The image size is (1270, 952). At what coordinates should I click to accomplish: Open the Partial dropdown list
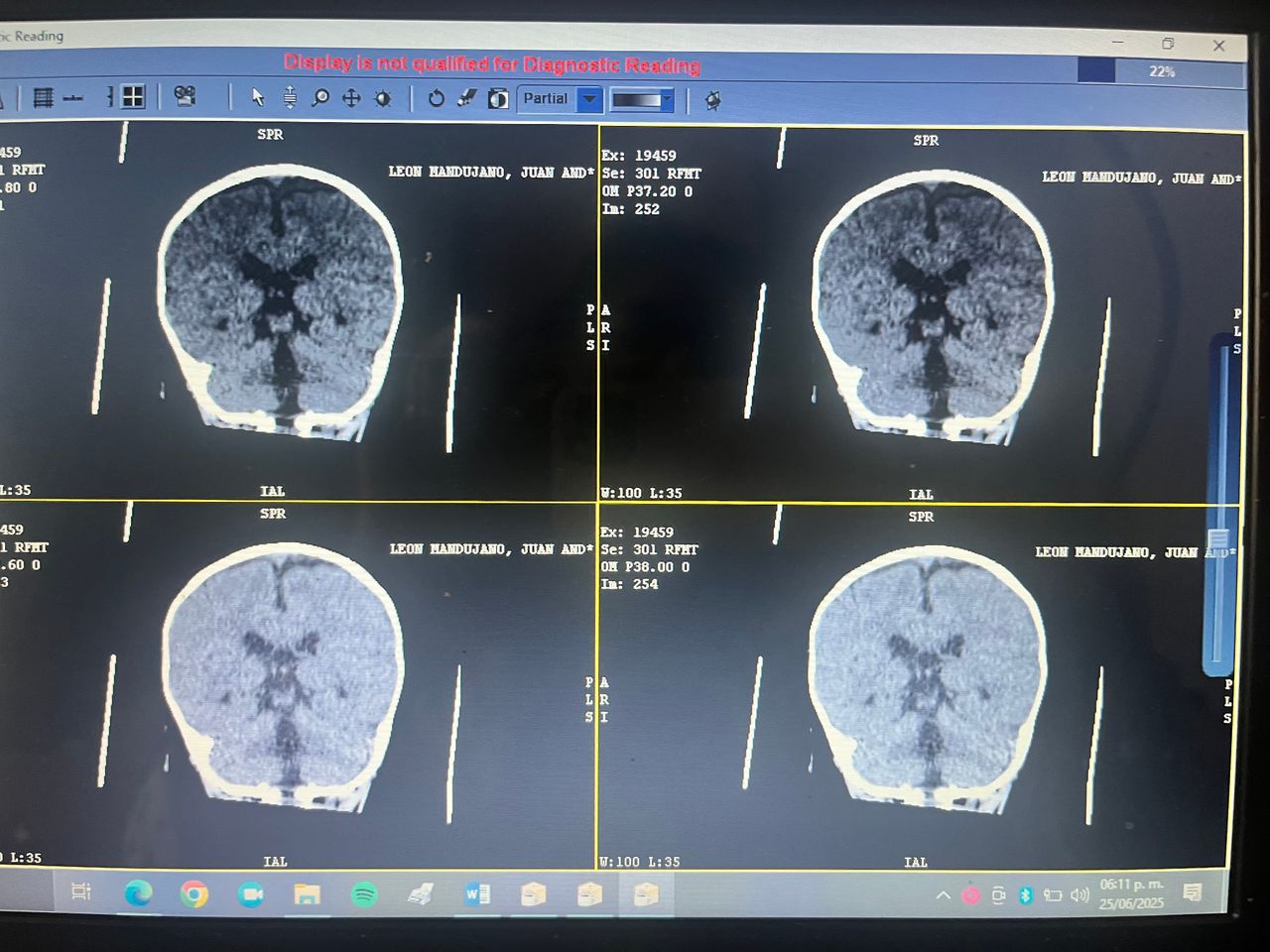coord(589,99)
